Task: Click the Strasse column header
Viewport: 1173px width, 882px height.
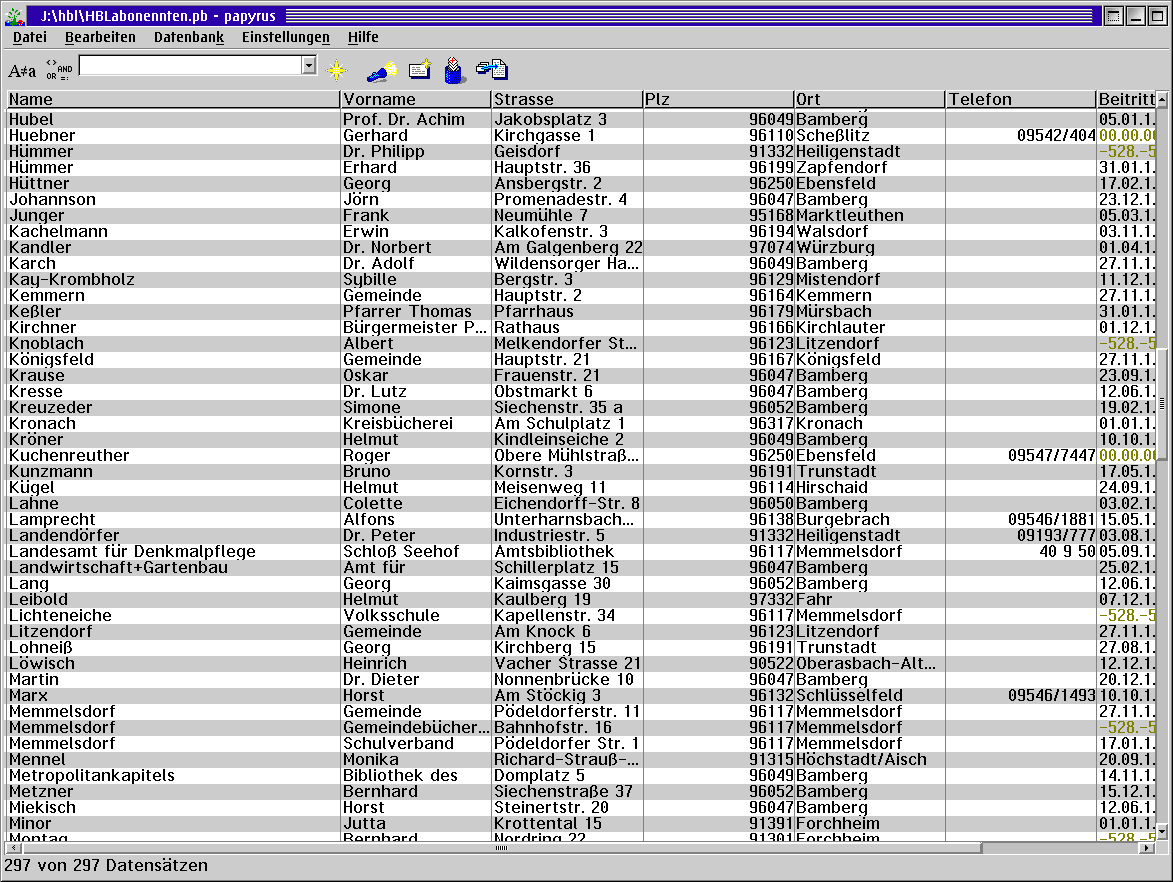Action: [x=567, y=99]
